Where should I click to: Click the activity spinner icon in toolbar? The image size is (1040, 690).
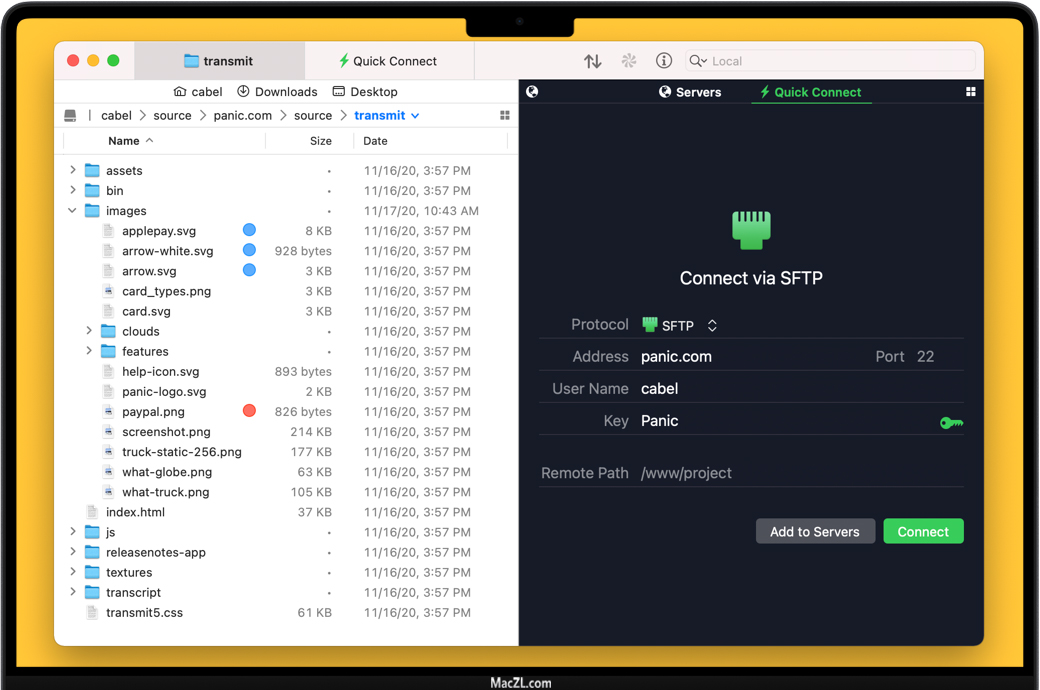pyautogui.click(x=629, y=61)
